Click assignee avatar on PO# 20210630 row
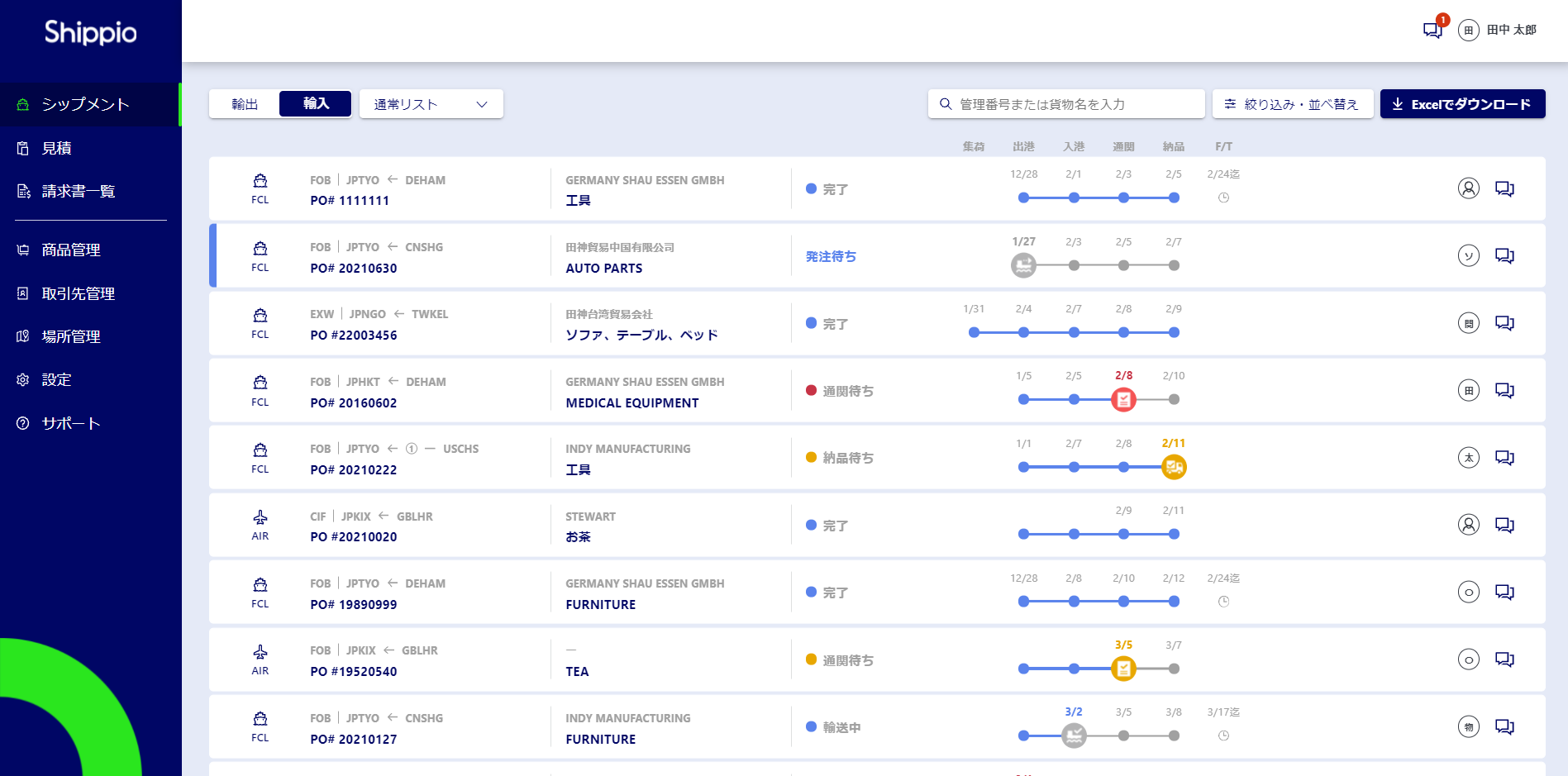1568x776 pixels. (x=1468, y=256)
